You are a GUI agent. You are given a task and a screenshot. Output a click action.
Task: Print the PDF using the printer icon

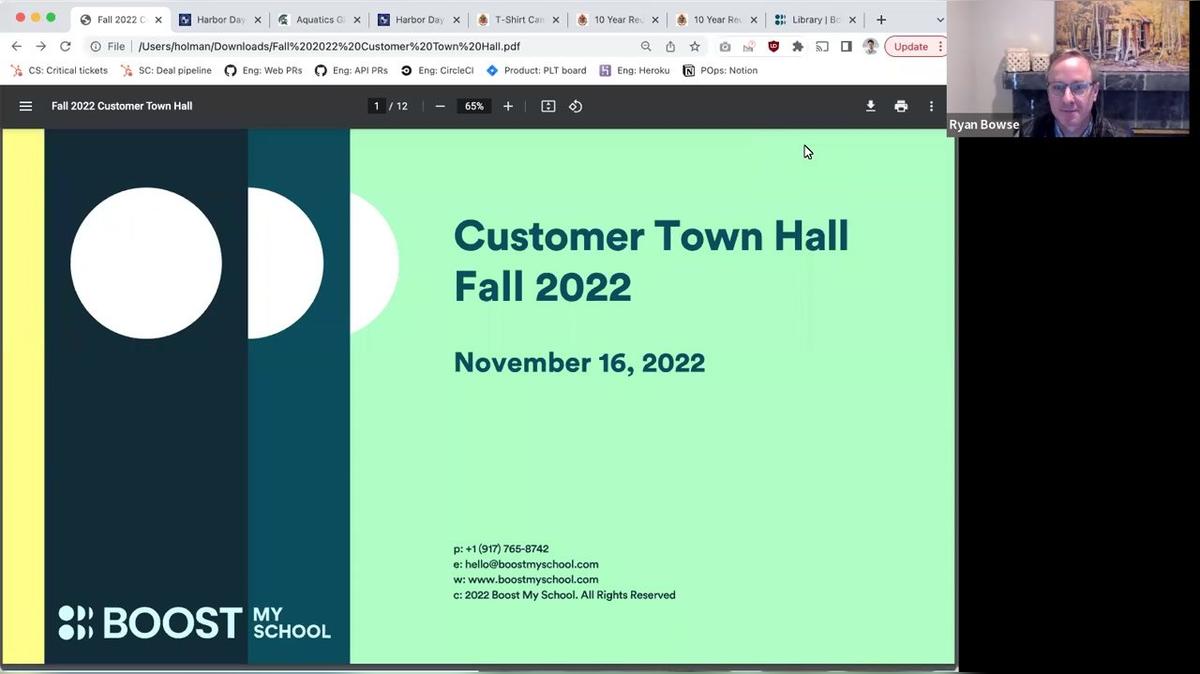901,106
